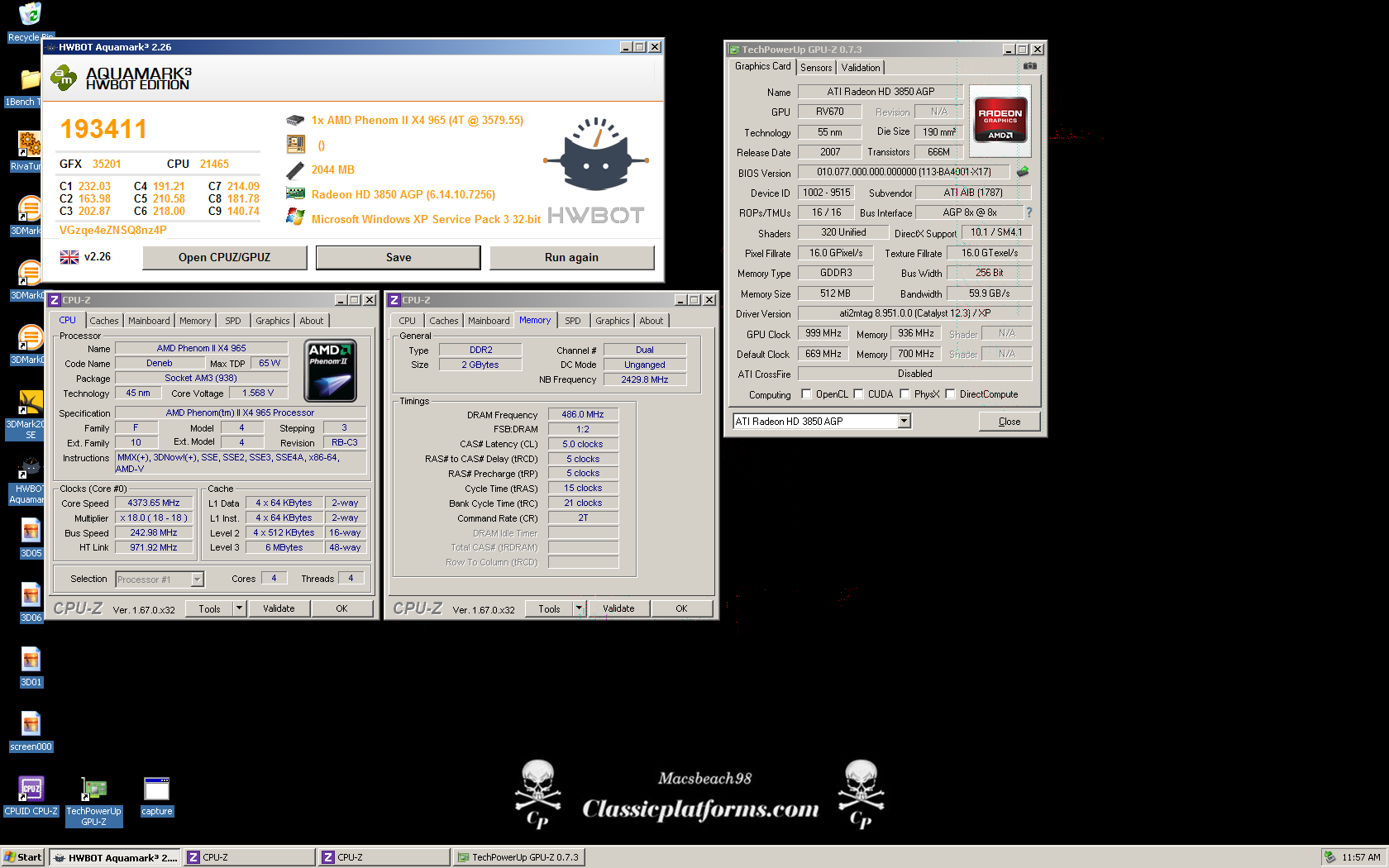Open the capture desktop icon
The height and width of the screenshot is (868, 1389).
point(156,789)
